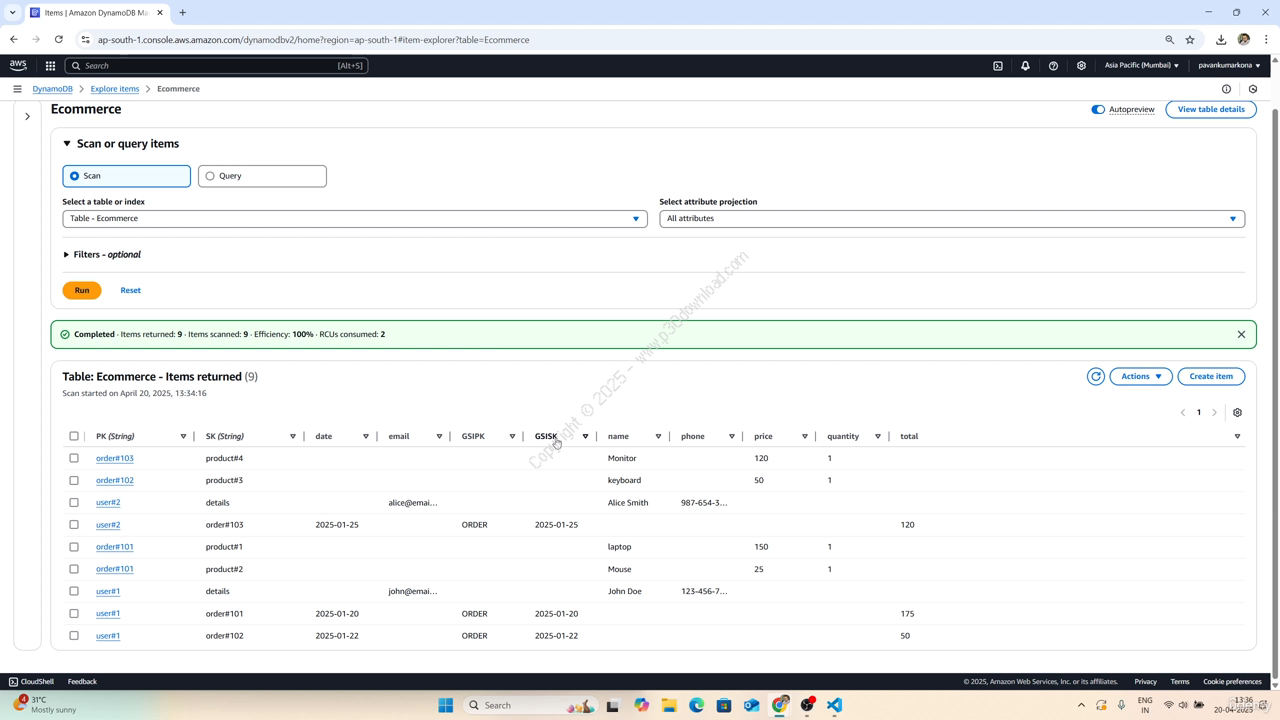Focus the AWS console search box
1280x720 pixels.
[216, 66]
